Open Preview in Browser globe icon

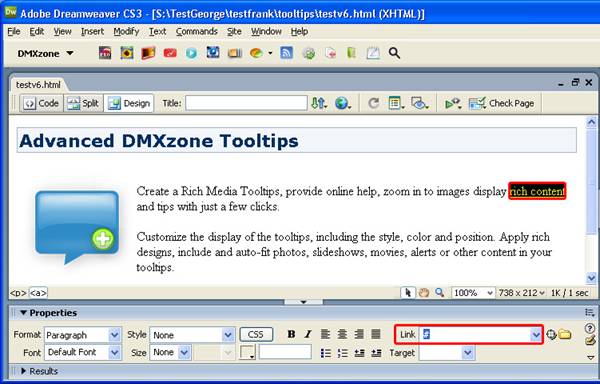point(343,103)
